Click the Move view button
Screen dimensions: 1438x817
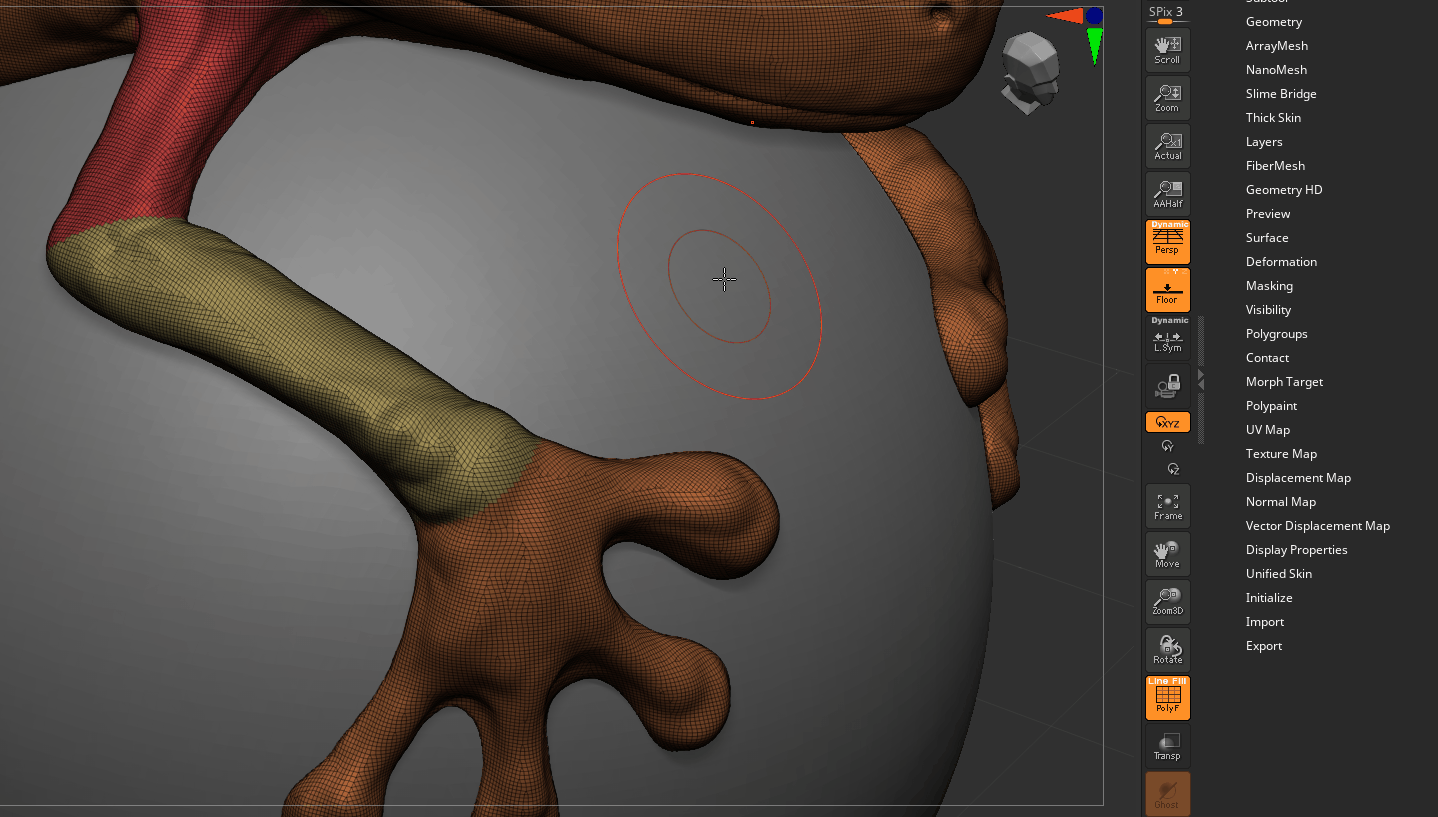[1167, 553]
